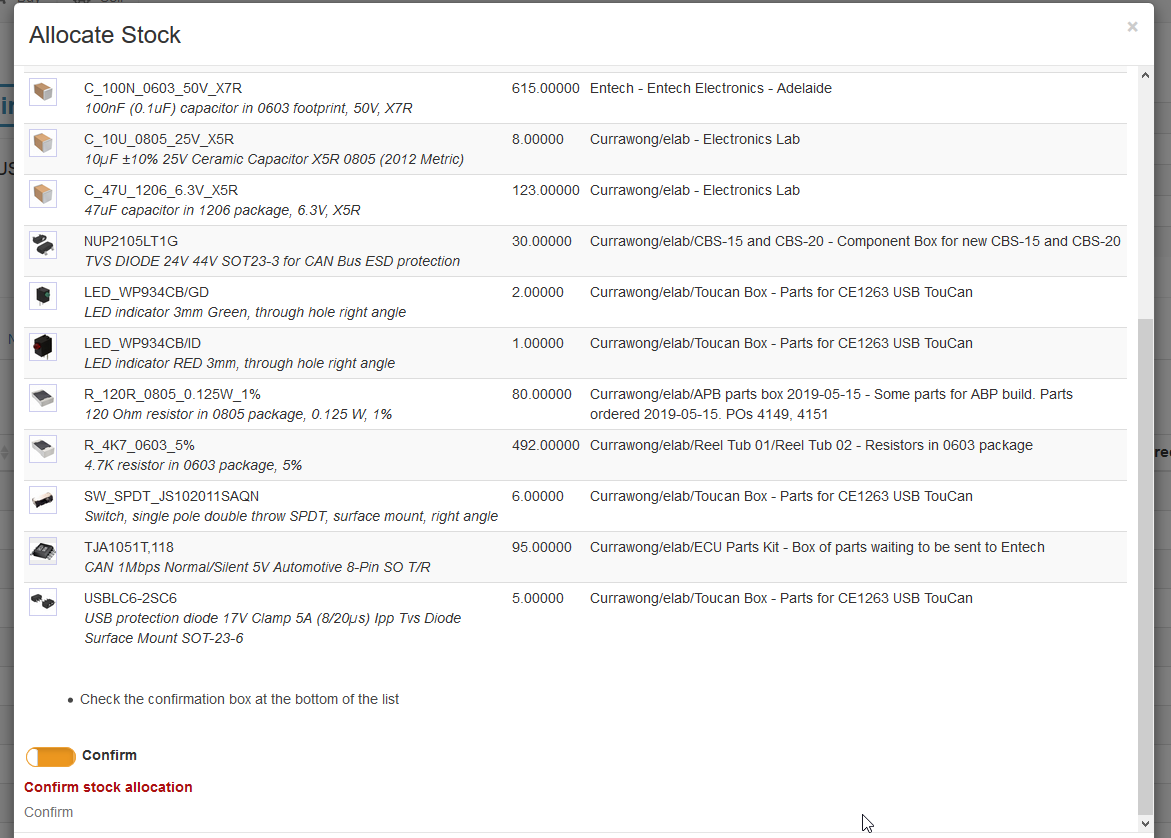Click the C_10U_0805_25V_X5R capacitor thumbnail
Screen dimensions: 1171x838
[42, 142]
